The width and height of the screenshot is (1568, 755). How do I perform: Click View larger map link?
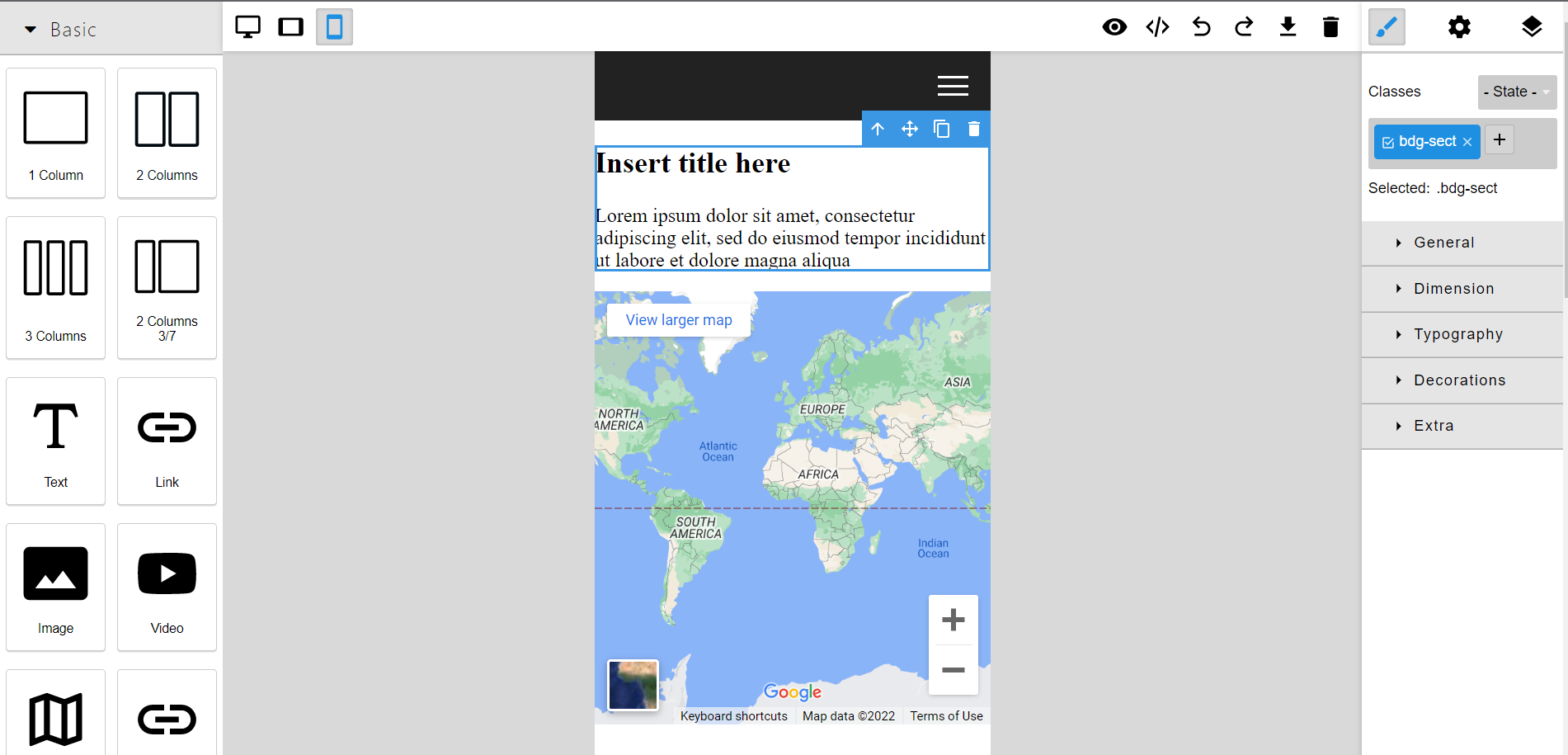tap(679, 320)
